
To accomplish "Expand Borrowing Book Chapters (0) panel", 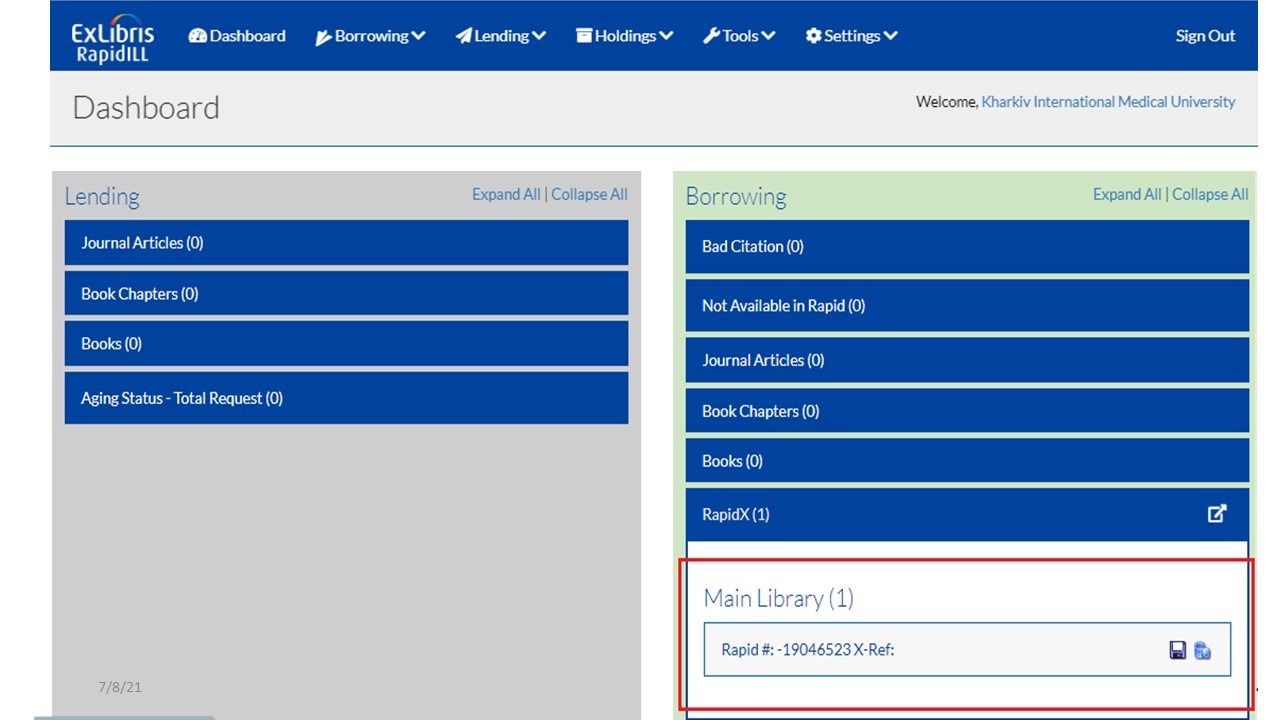I will 967,411.
